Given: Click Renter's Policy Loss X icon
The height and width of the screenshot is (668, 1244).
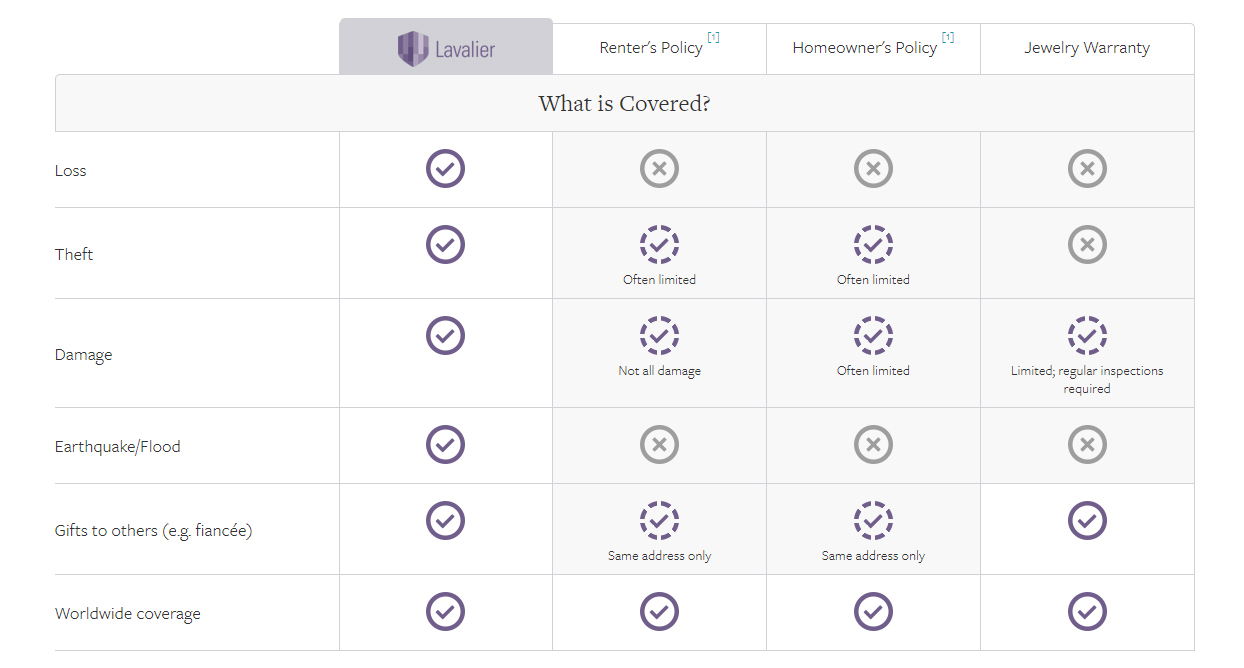Looking at the screenshot, I should coord(659,169).
